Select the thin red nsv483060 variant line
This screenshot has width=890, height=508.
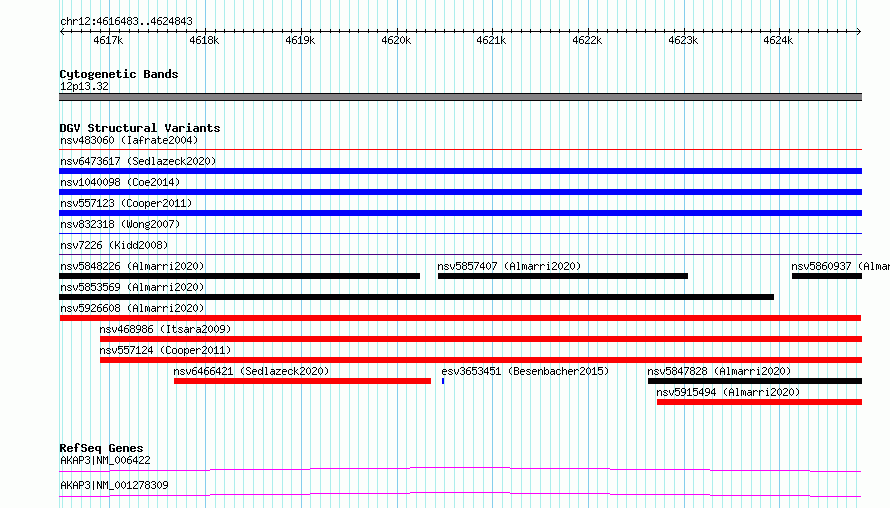460,150
